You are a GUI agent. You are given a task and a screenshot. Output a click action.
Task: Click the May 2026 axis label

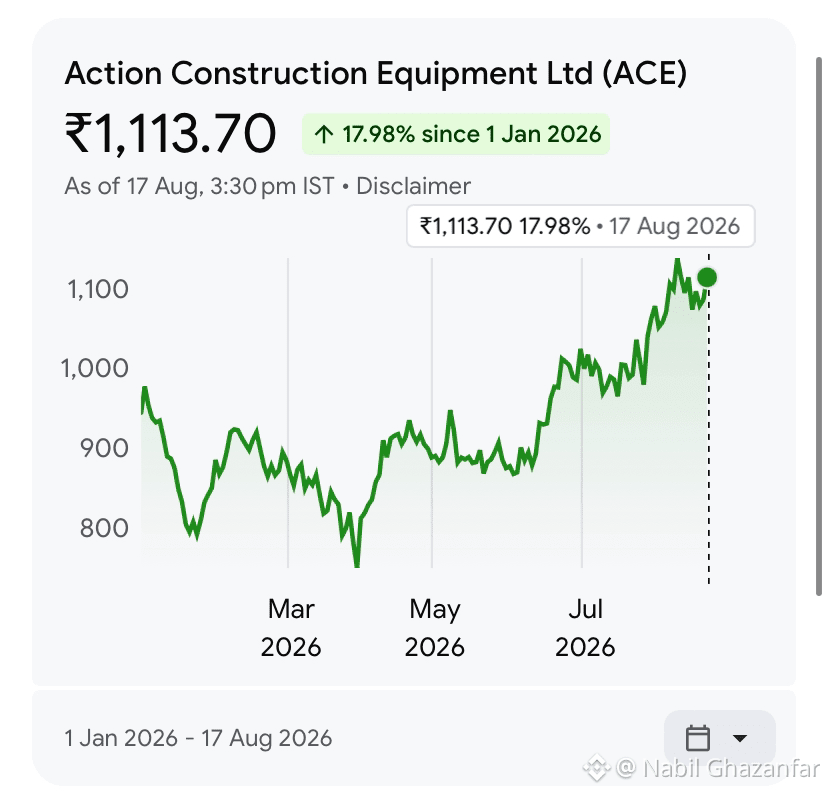(x=435, y=628)
